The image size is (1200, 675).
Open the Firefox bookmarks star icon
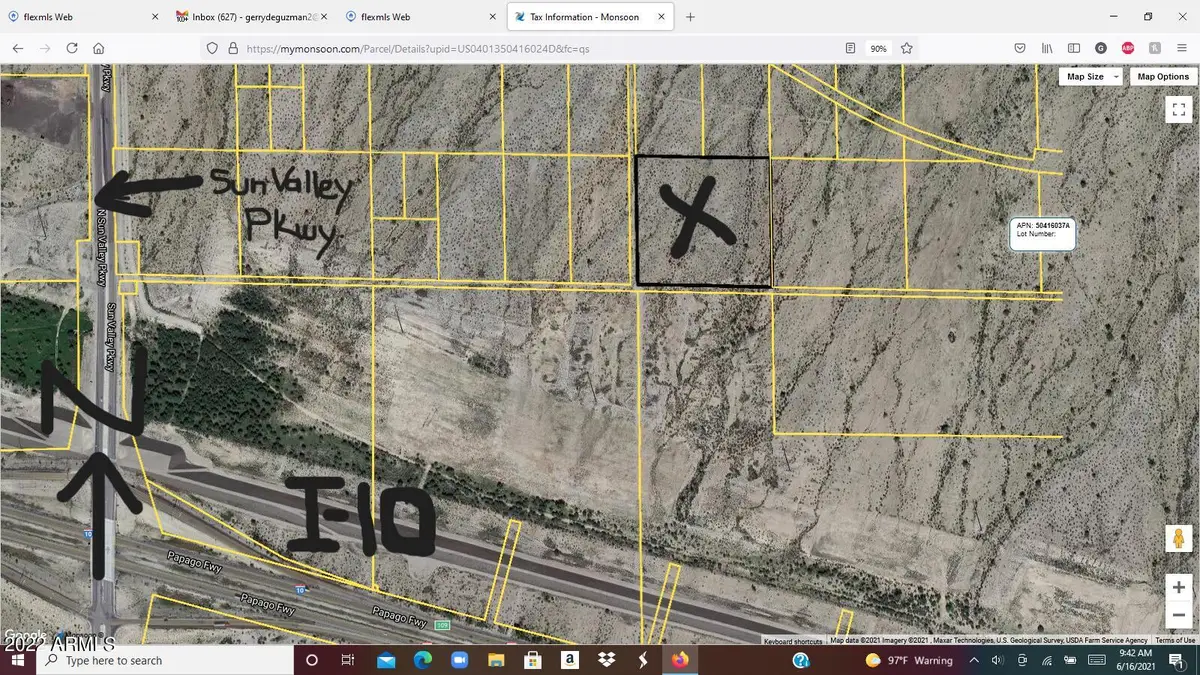click(904, 48)
